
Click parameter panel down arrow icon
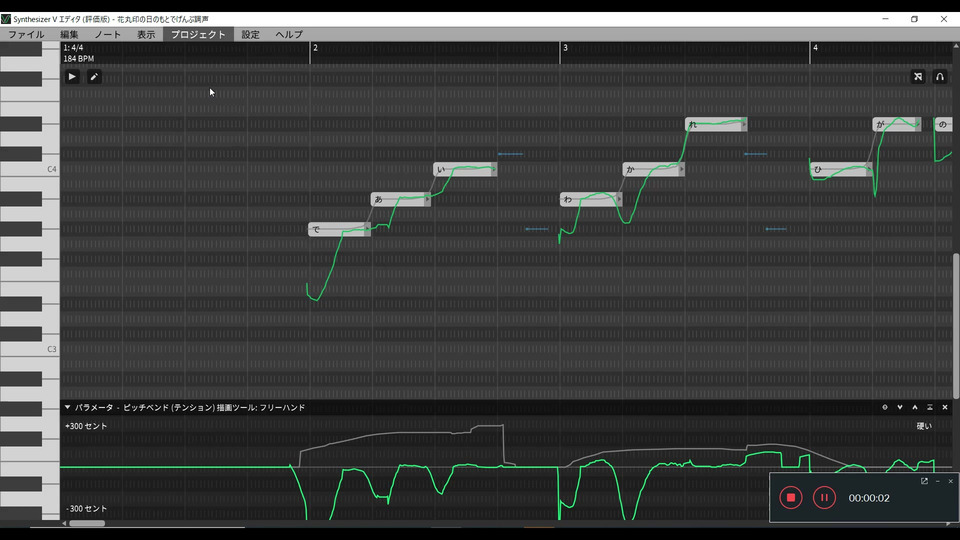coord(900,407)
